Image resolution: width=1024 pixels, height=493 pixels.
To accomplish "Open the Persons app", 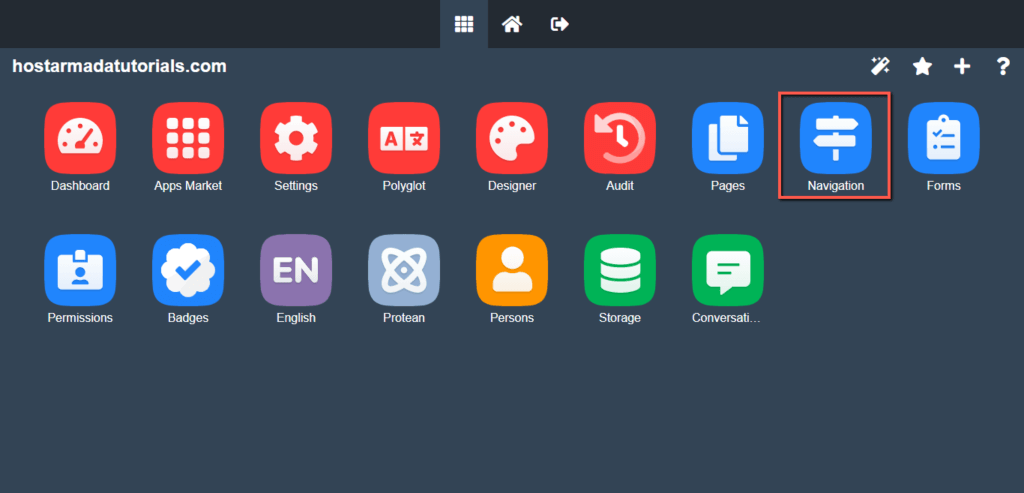I will pos(512,270).
